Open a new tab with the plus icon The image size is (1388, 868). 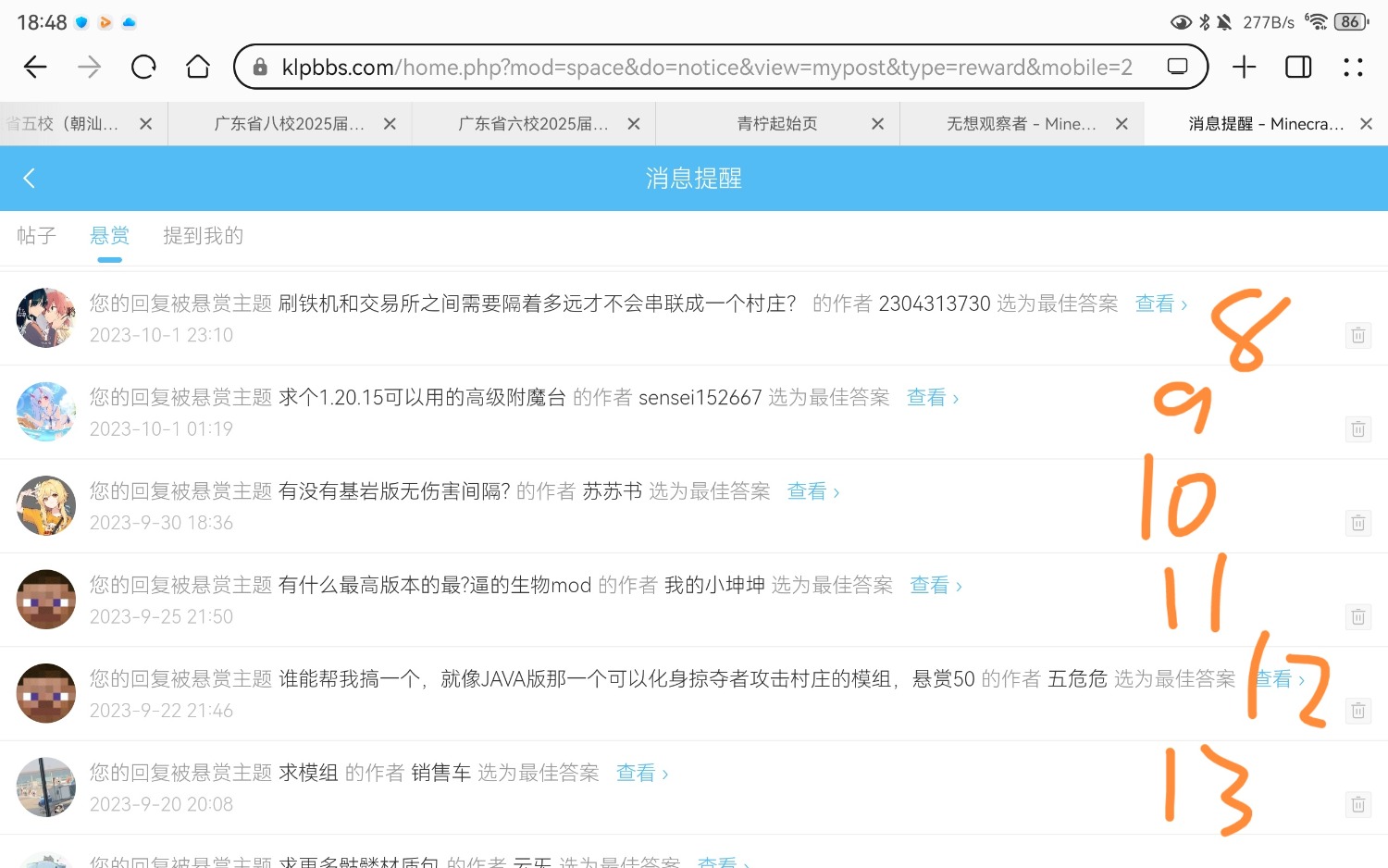point(1245,67)
